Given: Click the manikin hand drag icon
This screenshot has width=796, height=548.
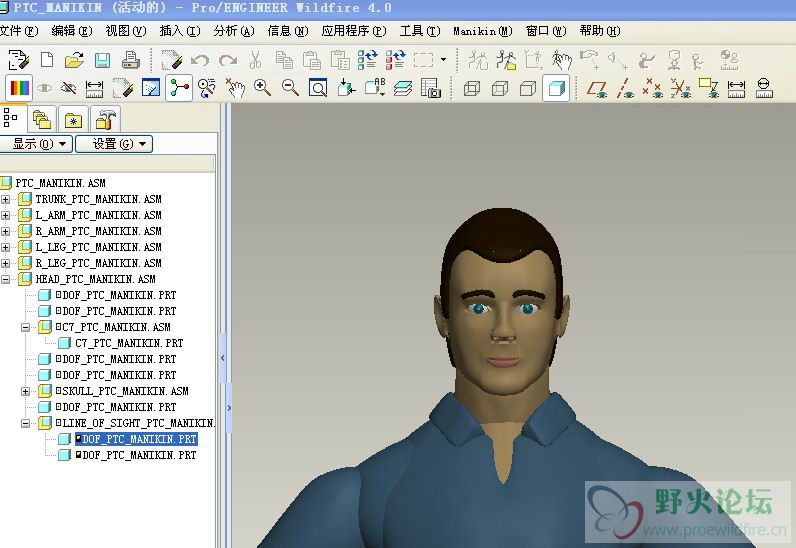Looking at the screenshot, I should tap(562, 60).
